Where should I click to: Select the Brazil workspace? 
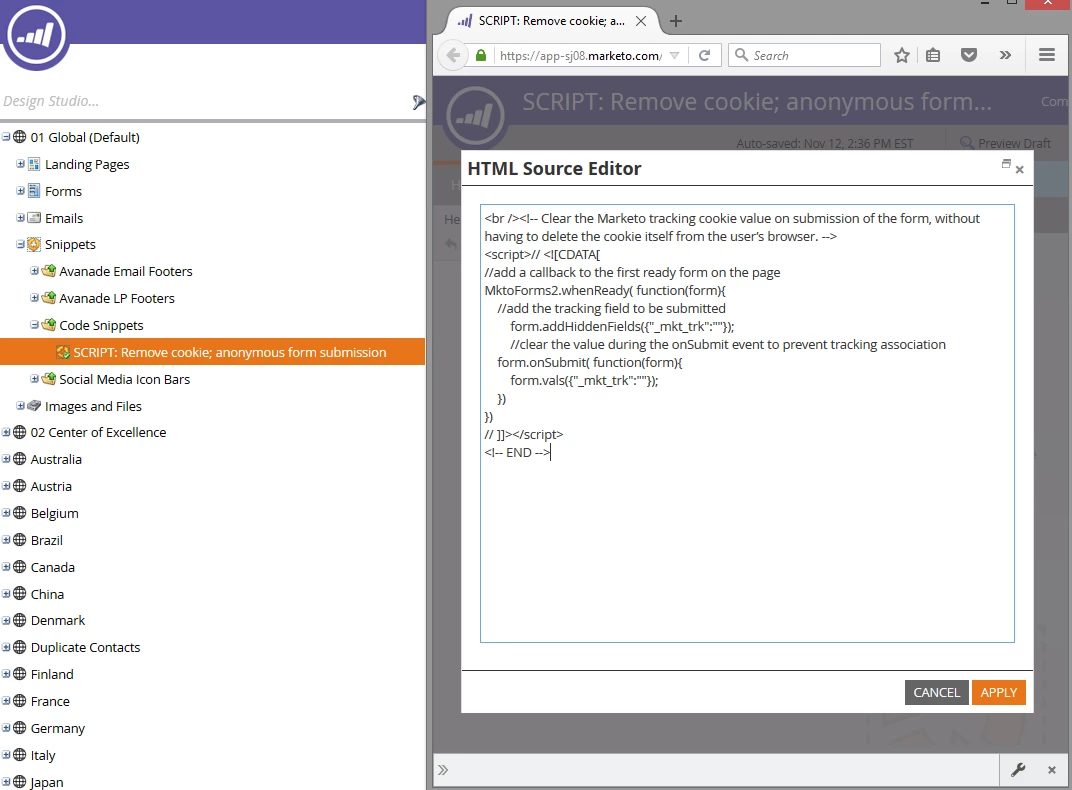coord(46,540)
